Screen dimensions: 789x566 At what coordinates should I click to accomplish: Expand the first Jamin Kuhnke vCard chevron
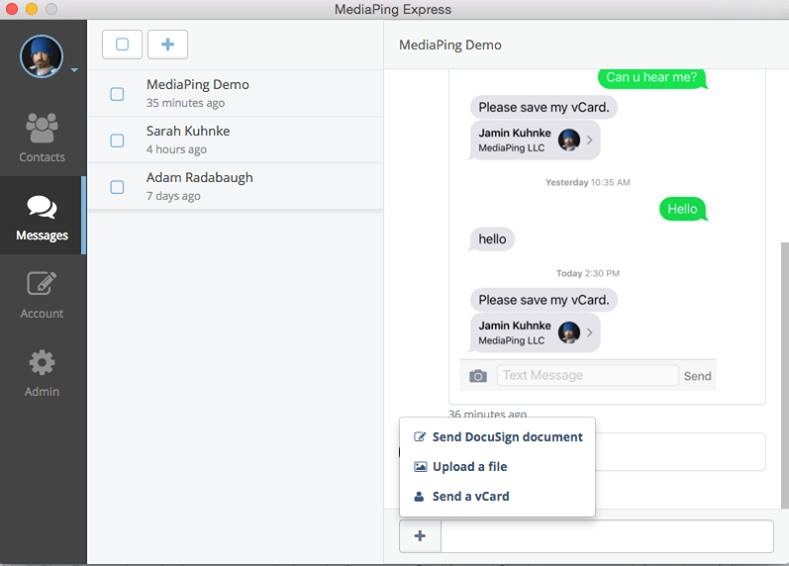point(589,140)
